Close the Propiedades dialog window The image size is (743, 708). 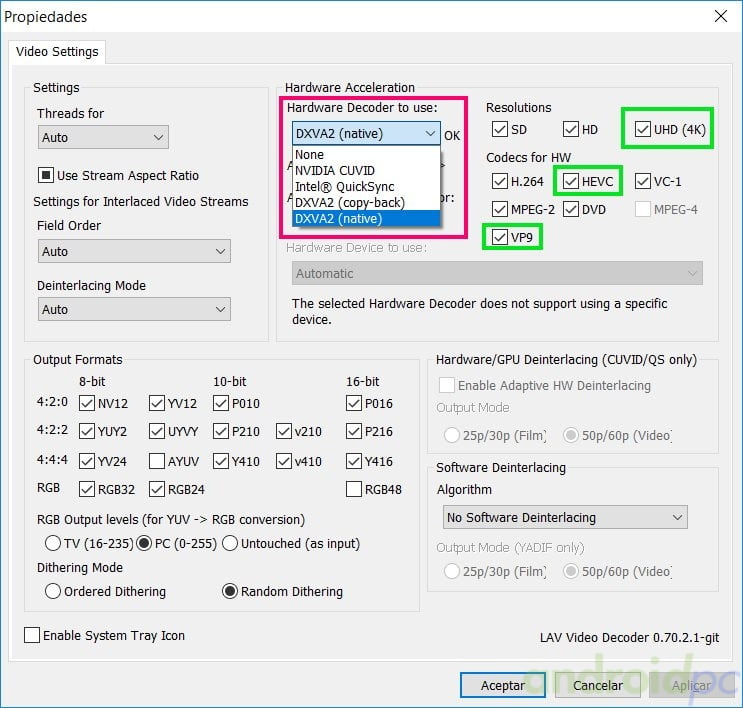click(x=720, y=16)
